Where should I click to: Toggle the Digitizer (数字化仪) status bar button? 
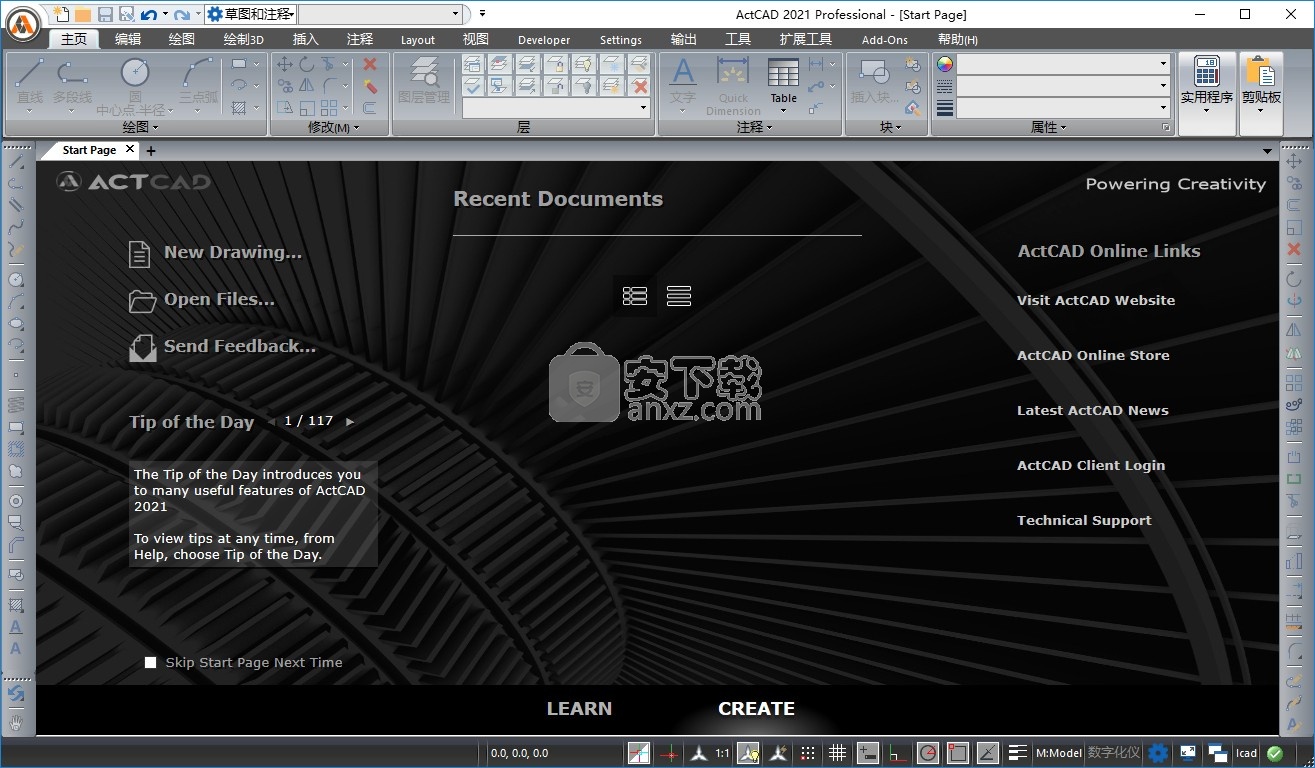(1114, 753)
